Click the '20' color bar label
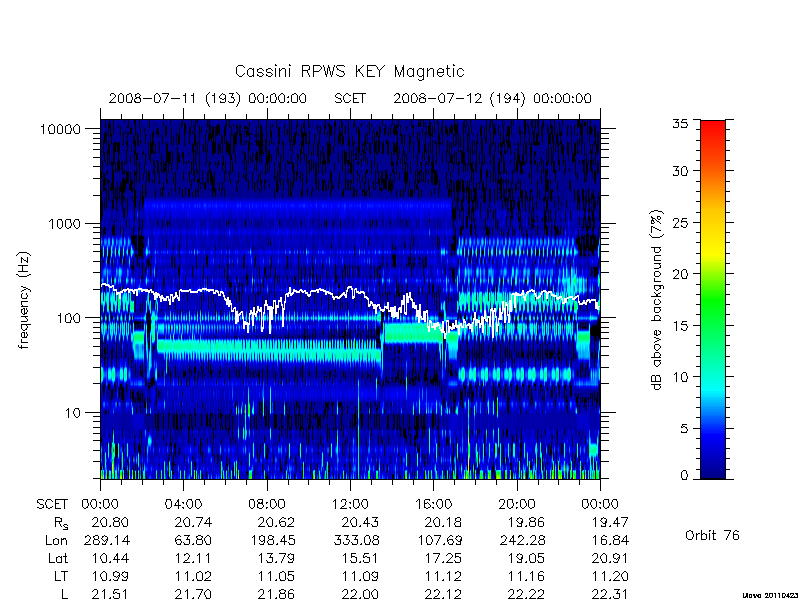Viewport: 800px width, 600px height. (680, 274)
